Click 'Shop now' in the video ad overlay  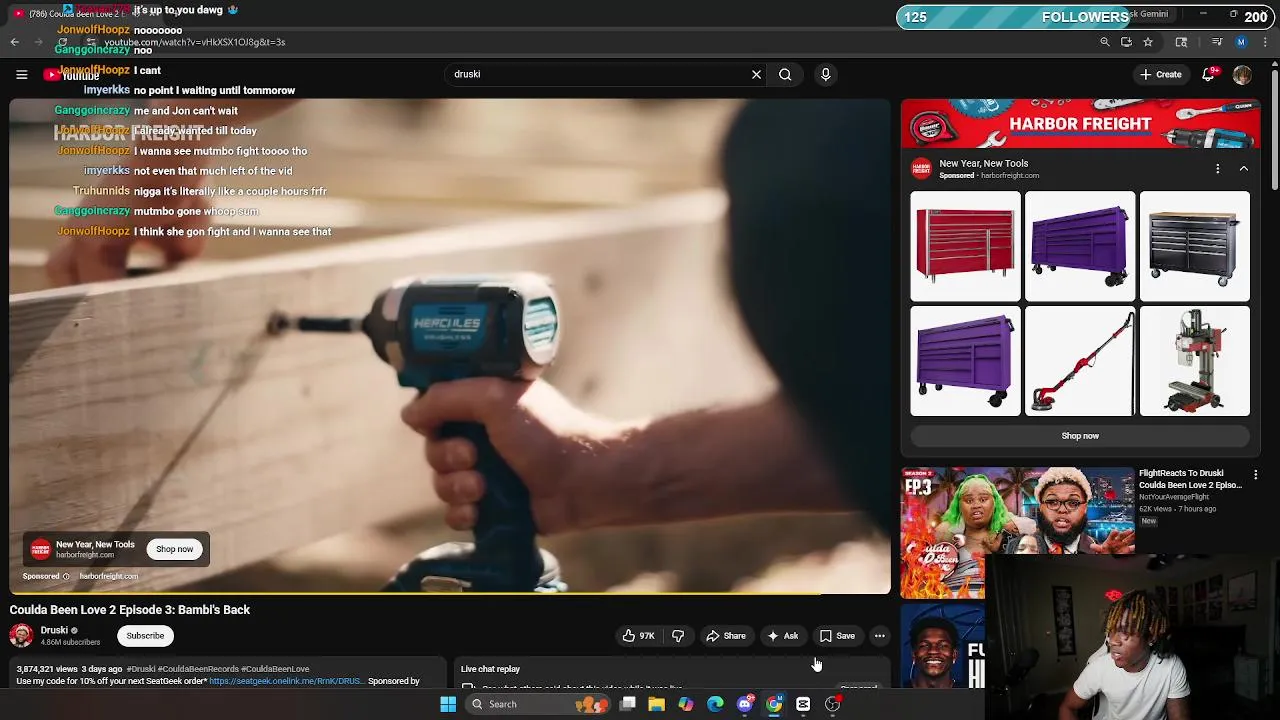tap(174, 549)
